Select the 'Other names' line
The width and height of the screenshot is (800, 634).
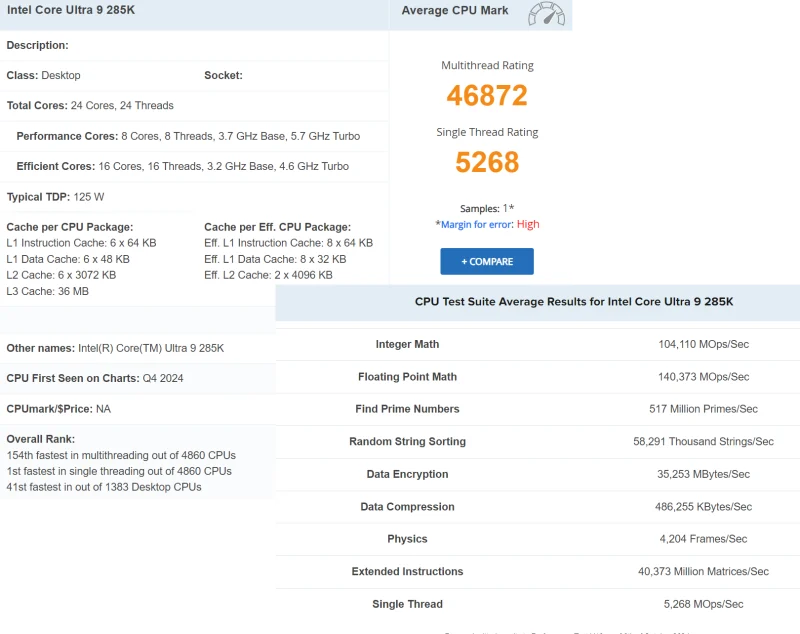pos(115,348)
